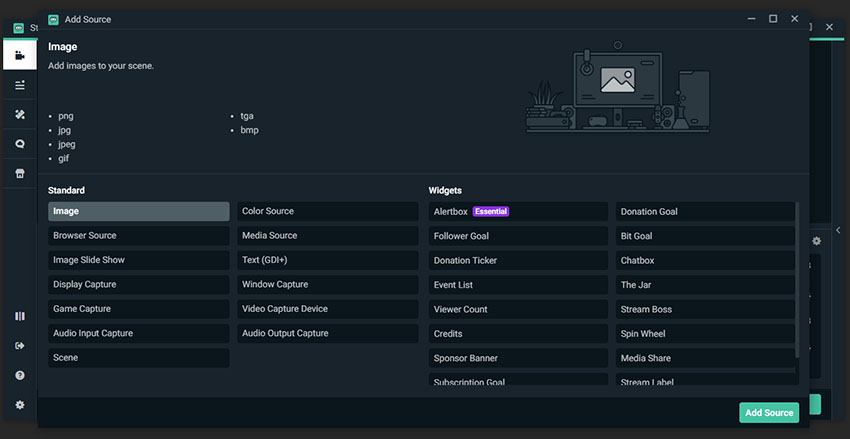
Task: Select Media Share widget
Action: [x=705, y=358]
